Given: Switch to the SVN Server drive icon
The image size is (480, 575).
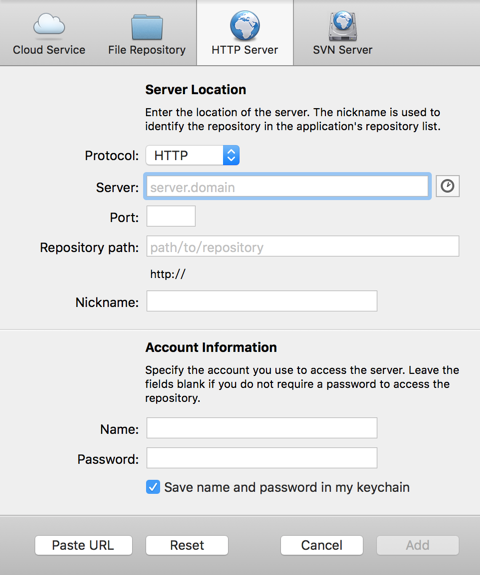Looking at the screenshot, I should (342, 26).
